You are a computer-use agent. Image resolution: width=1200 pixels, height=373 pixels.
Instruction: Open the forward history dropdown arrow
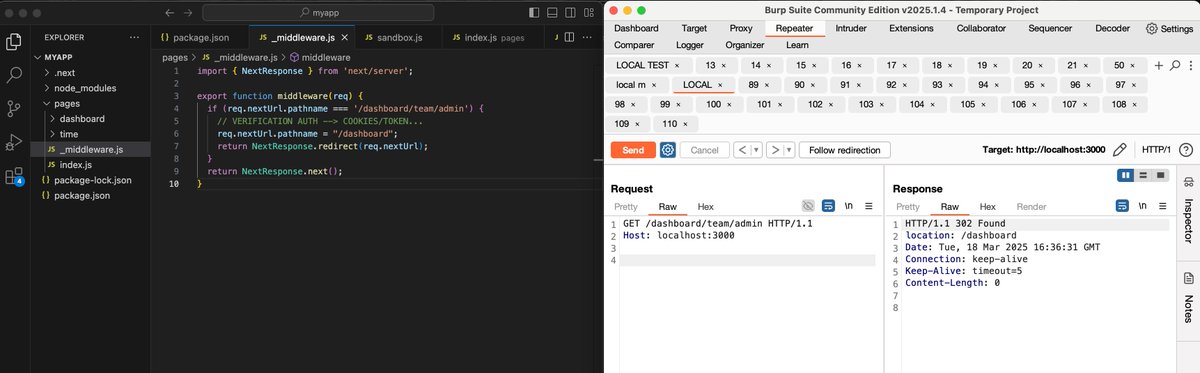tap(788, 150)
